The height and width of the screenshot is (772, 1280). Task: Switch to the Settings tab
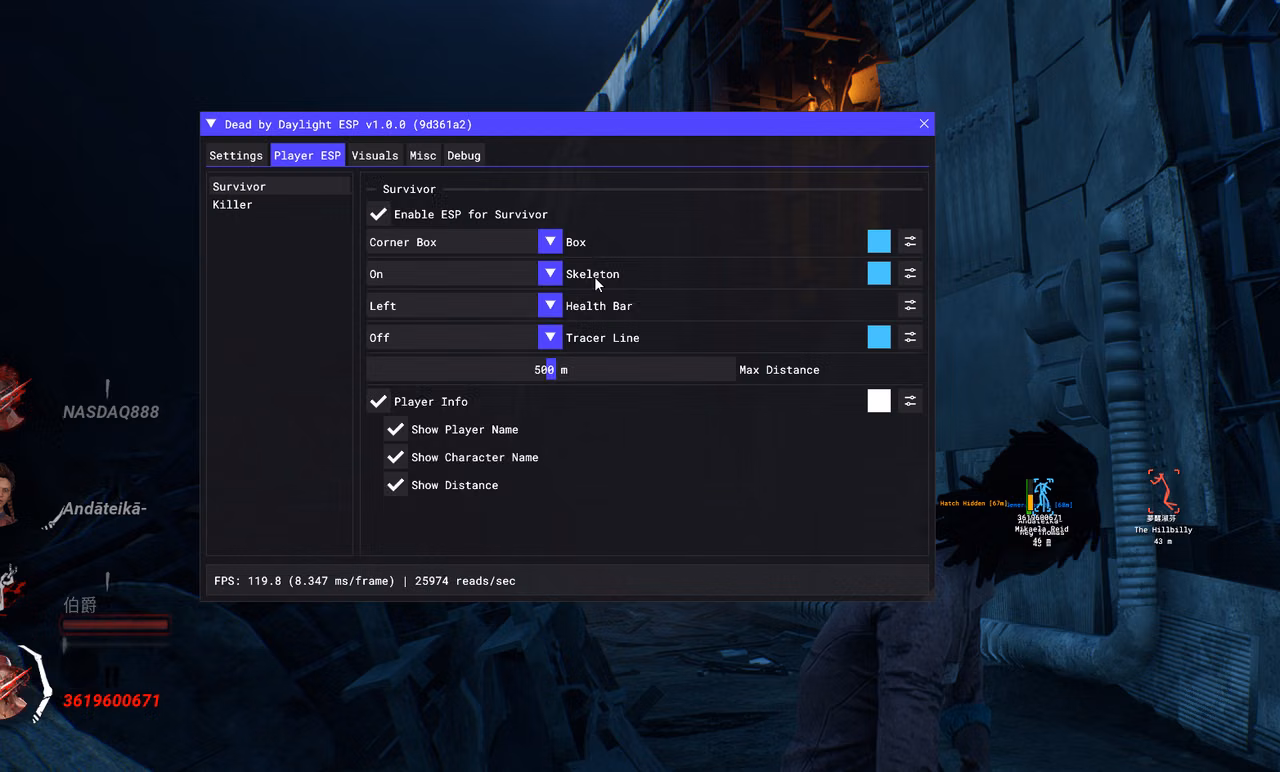236,155
